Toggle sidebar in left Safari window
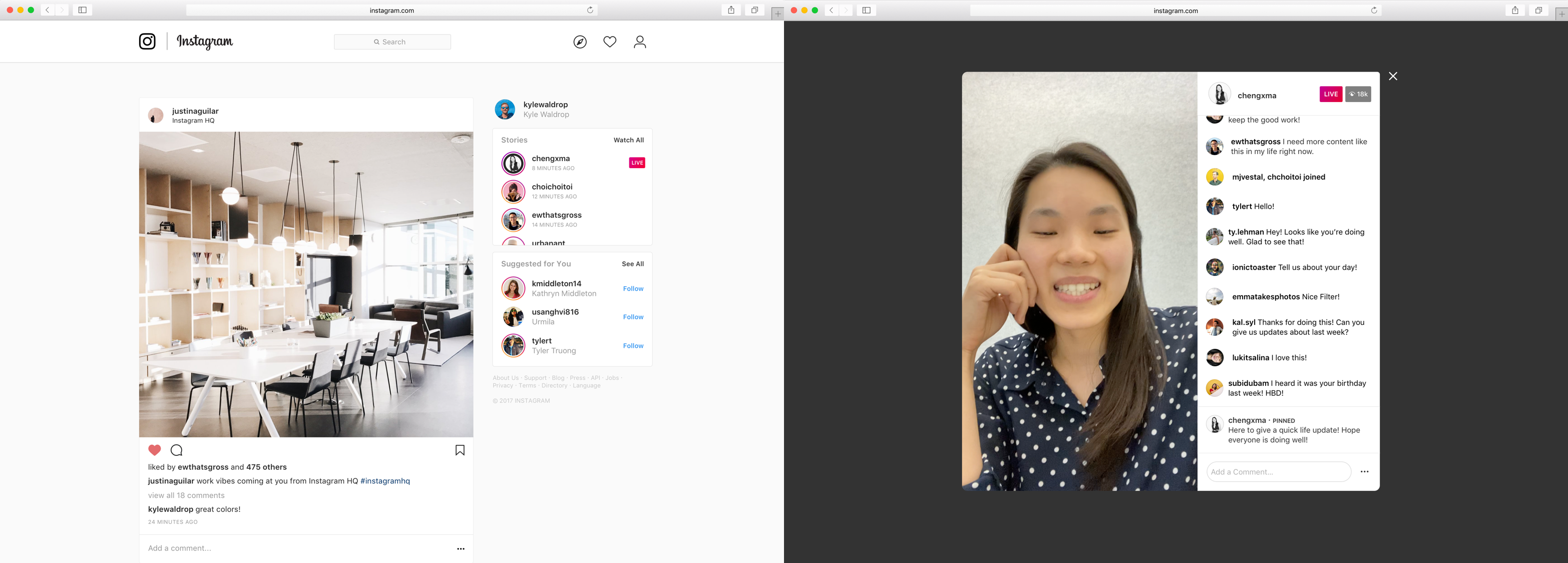Image resolution: width=1568 pixels, height=563 pixels. (83, 11)
